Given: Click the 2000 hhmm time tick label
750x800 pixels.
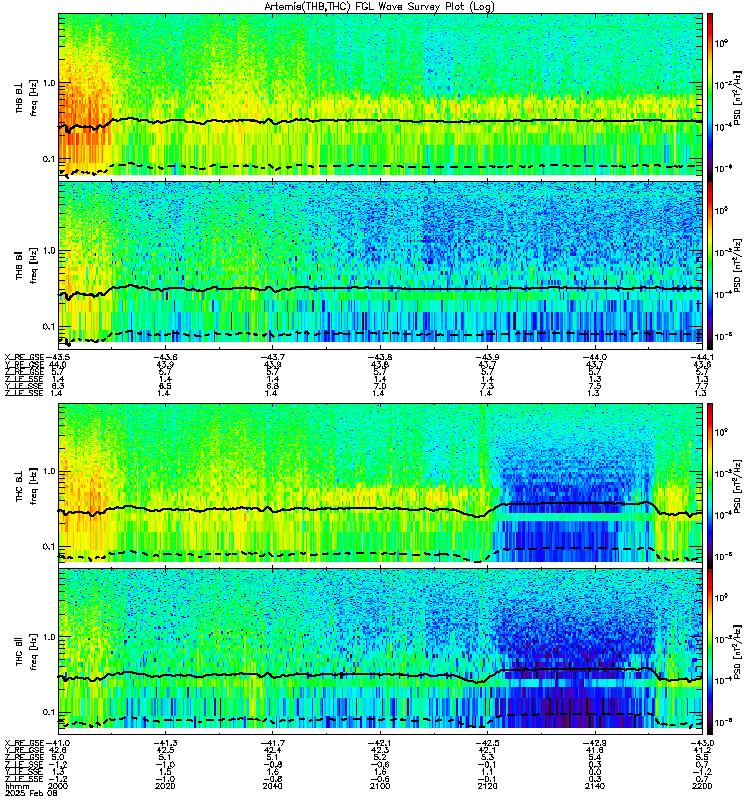Looking at the screenshot, I should point(57,786).
